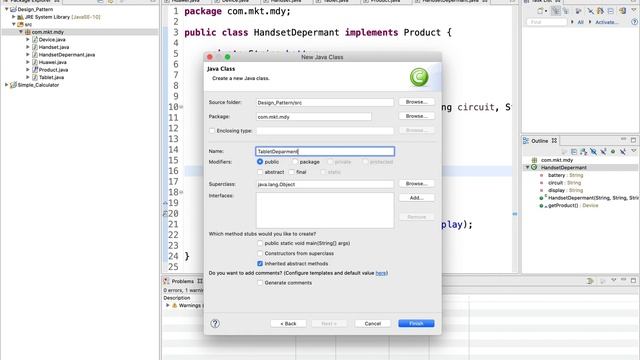Click Add button for Interfaces

pyautogui.click(x=416, y=198)
